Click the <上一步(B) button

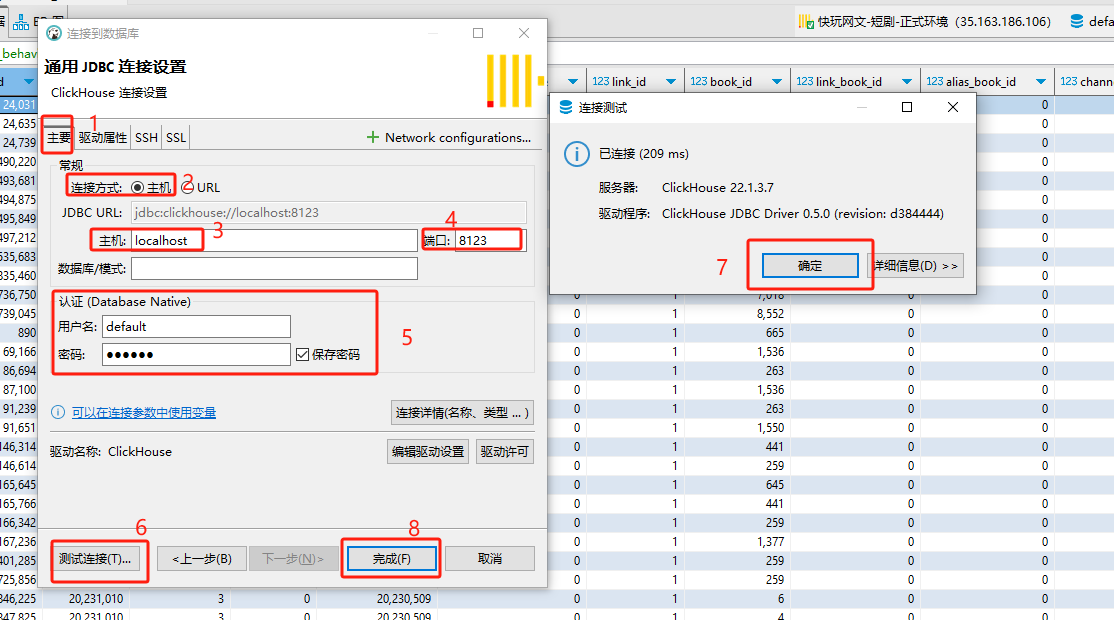click(x=202, y=559)
